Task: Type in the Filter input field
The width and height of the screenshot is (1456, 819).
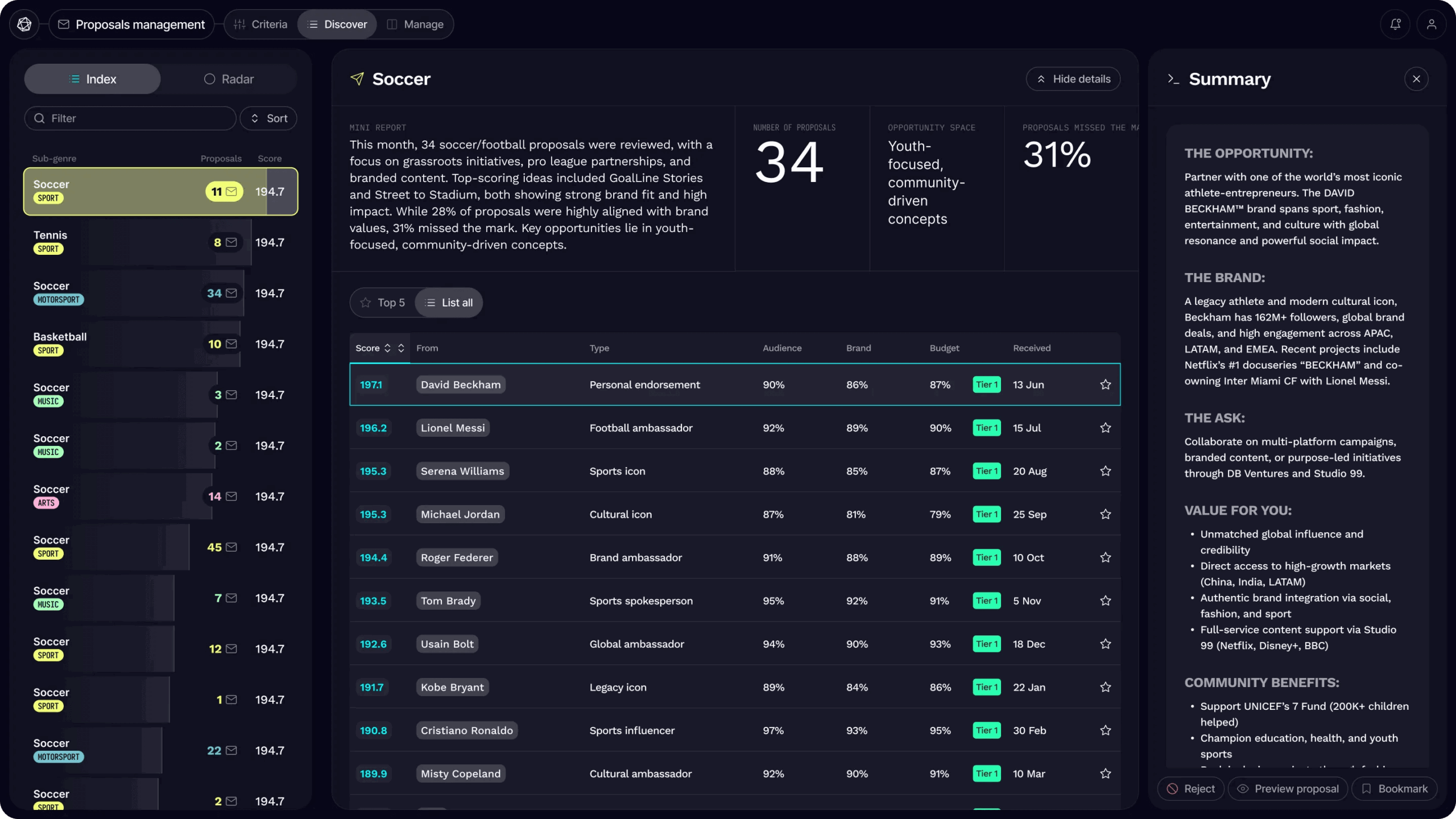Action: pyautogui.click(x=130, y=118)
